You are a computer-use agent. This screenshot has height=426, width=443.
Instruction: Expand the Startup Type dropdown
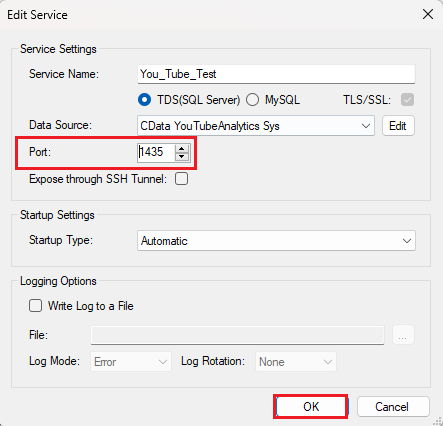point(276,240)
